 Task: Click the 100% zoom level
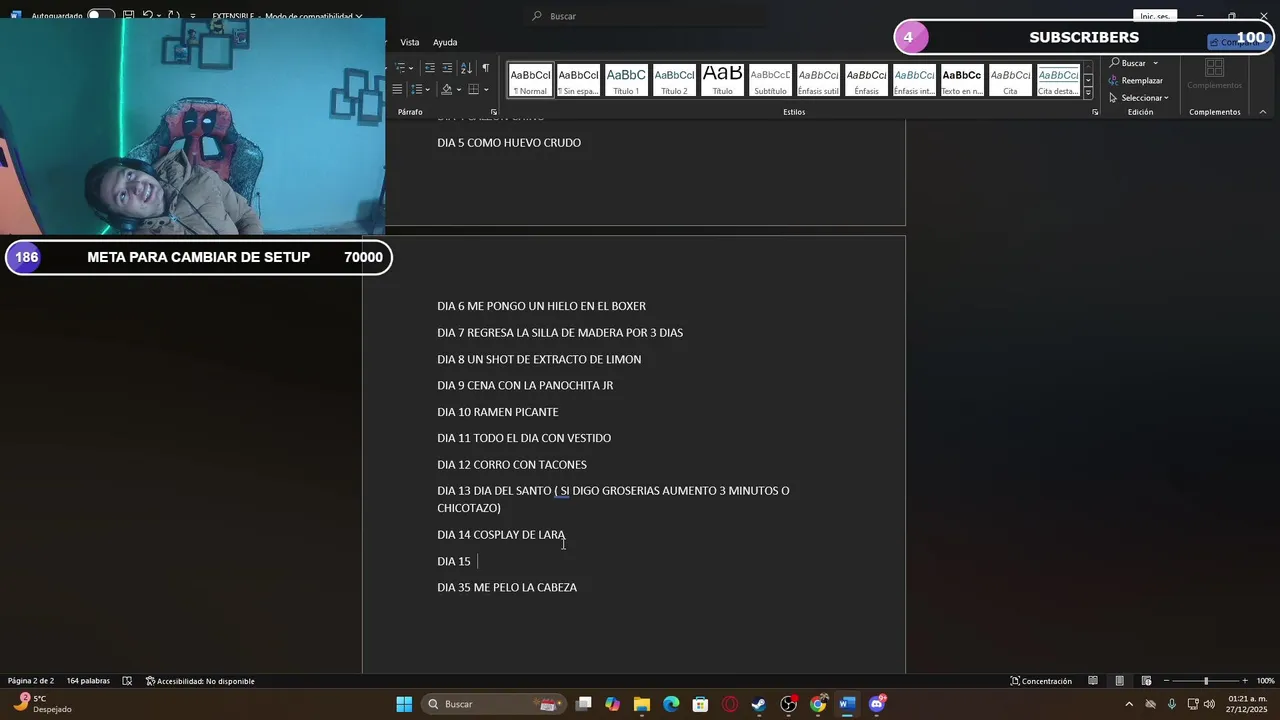click(1265, 681)
